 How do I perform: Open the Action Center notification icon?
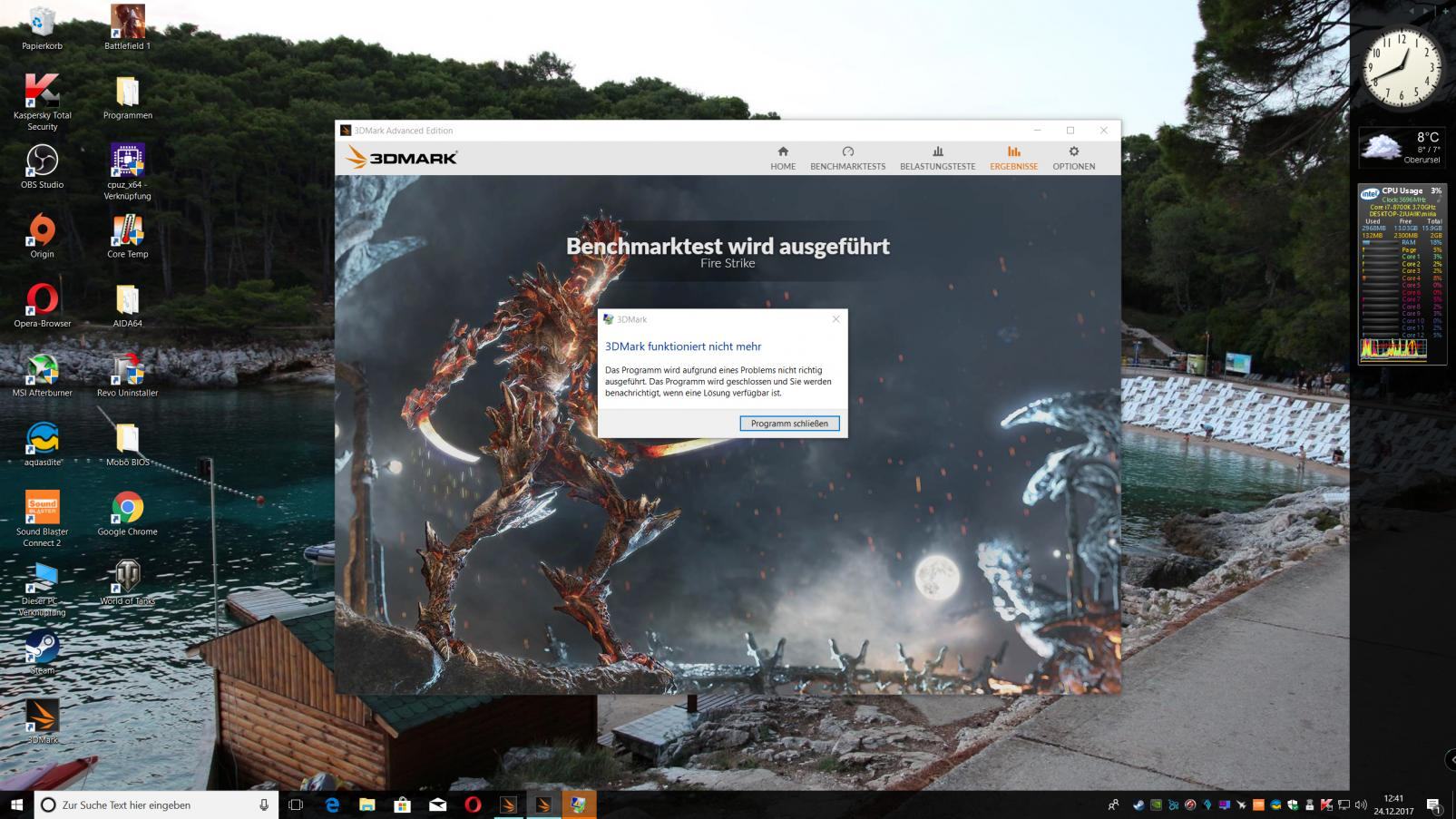pyautogui.click(x=1434, y=804)
